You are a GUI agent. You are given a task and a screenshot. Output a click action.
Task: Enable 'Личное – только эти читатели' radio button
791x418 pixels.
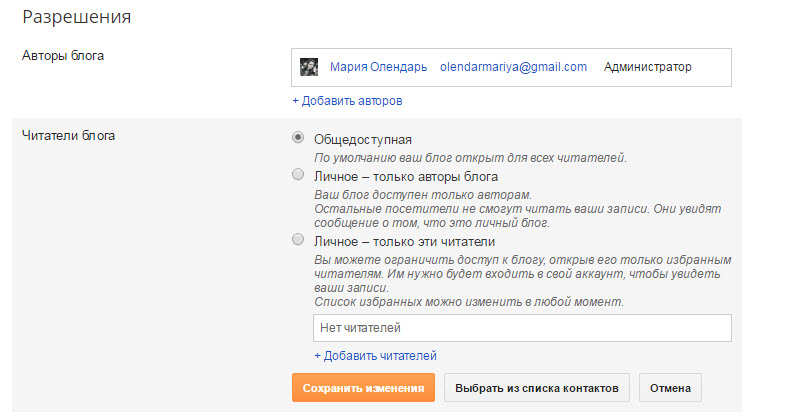[297, 240]
